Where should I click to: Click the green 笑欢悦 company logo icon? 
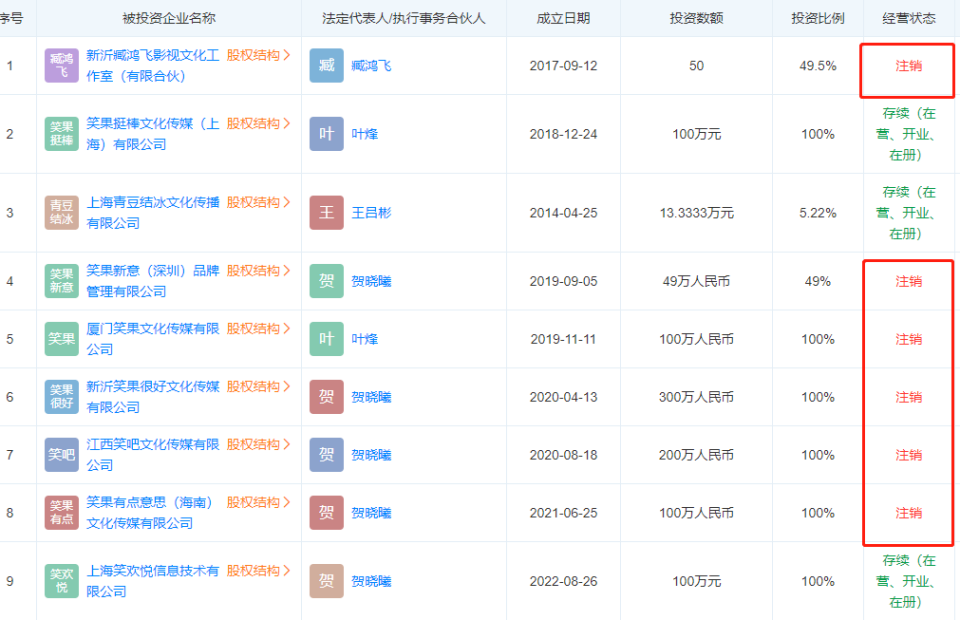(61, 581)
